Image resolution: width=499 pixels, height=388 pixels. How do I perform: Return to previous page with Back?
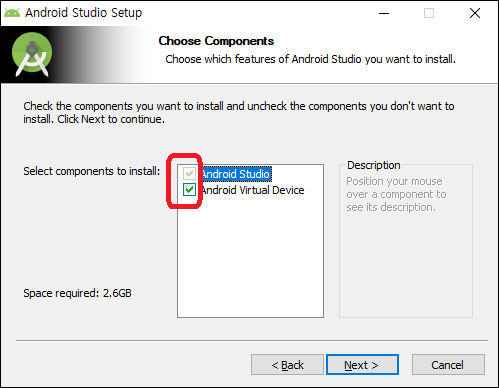[x=287, y=365]
